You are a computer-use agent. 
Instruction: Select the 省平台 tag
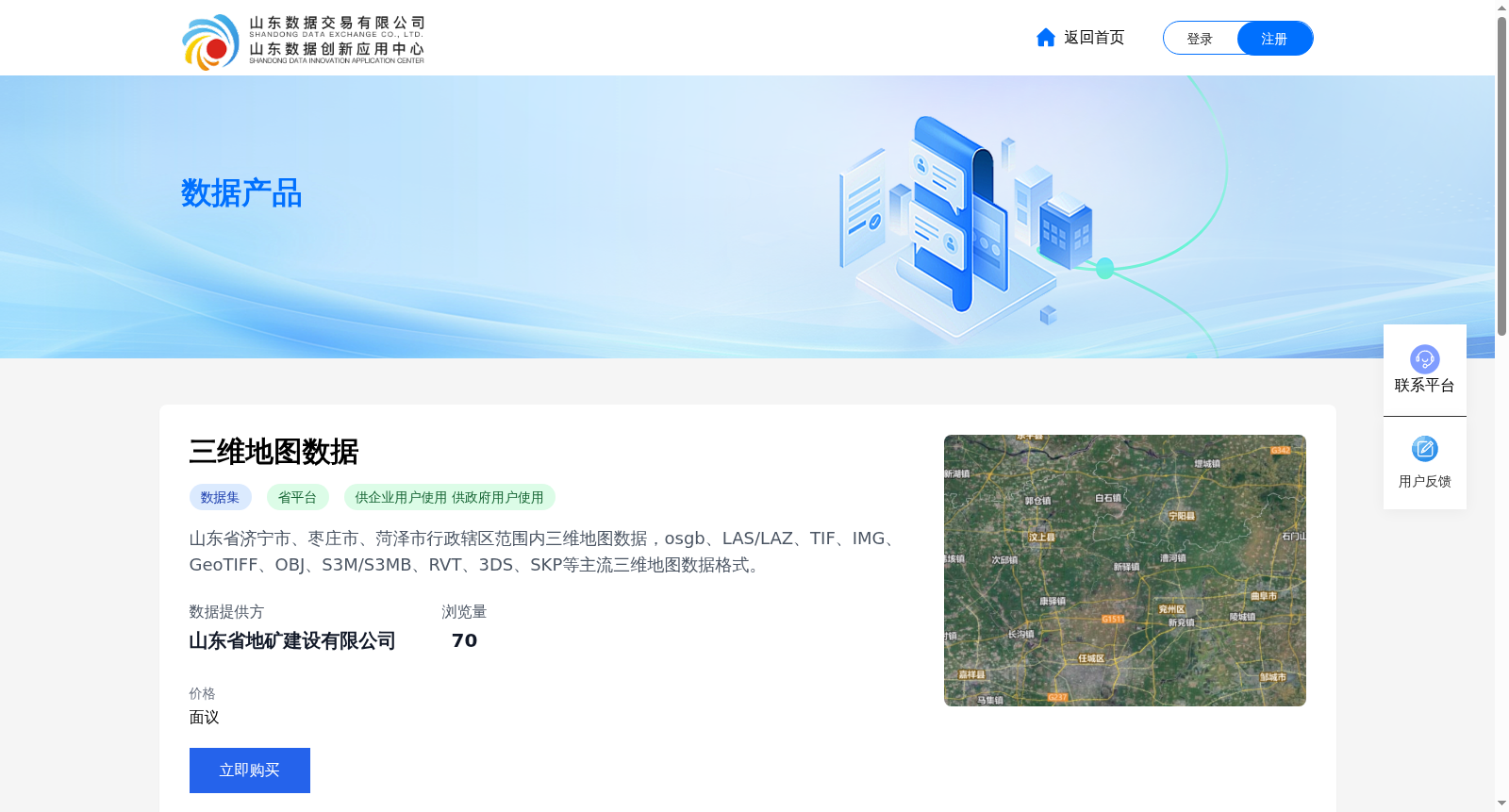click(x=297, y=497)
